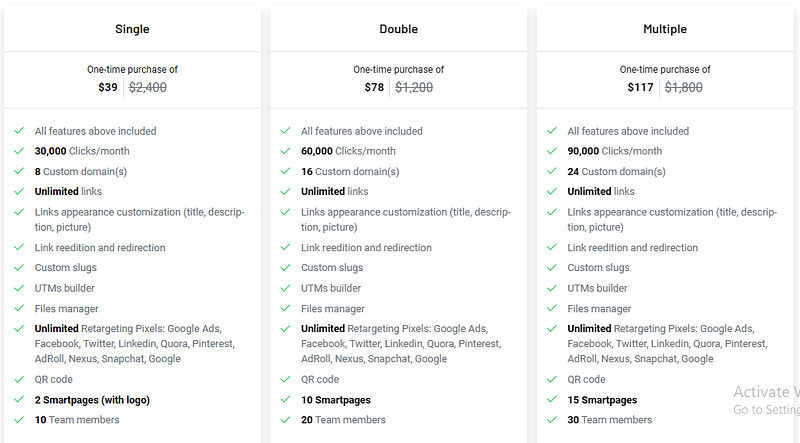Click the Files manager checkmark in the Double plan

[286, 309]
